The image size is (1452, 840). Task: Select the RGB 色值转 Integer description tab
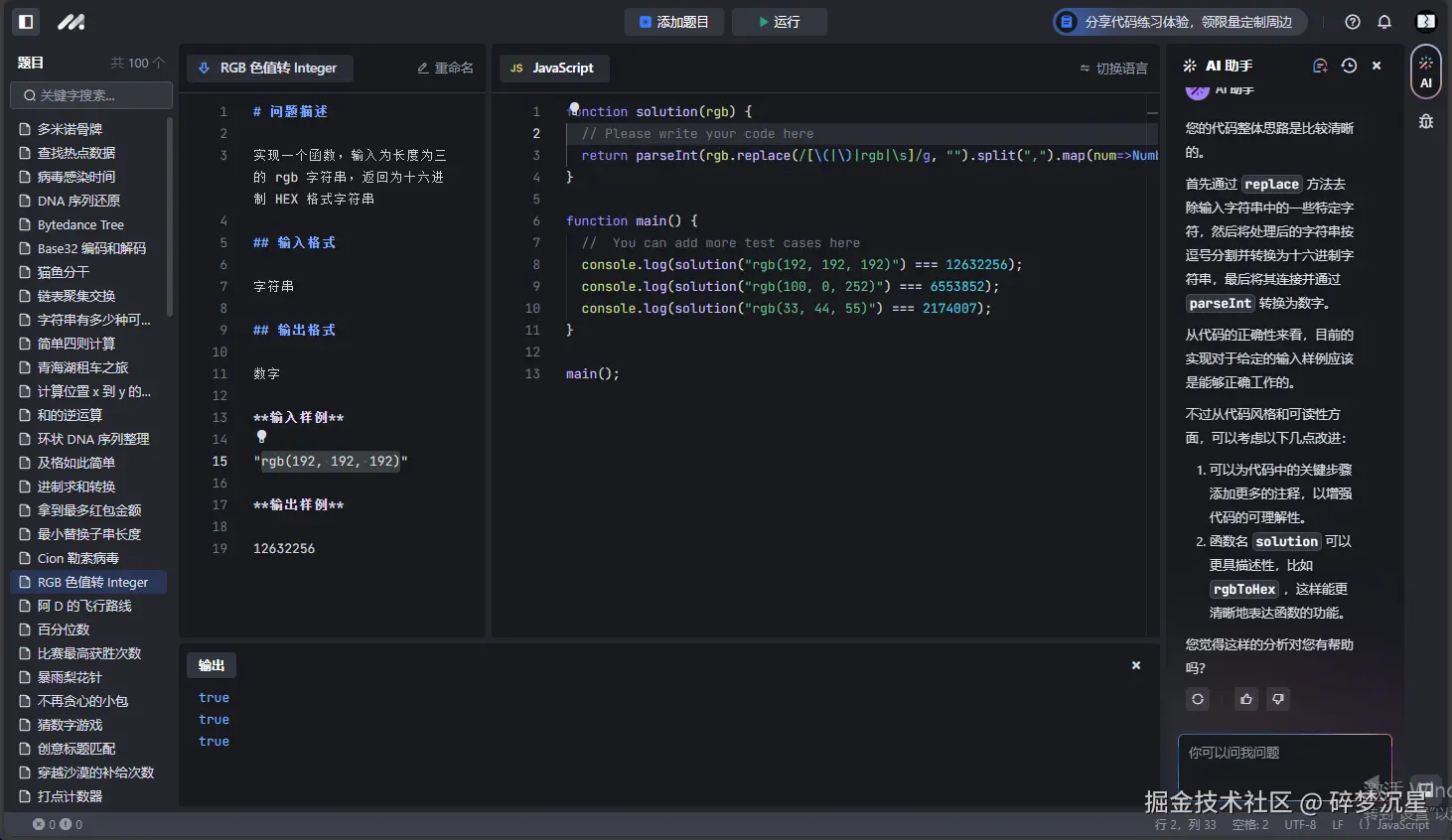(x=269, y=68)
